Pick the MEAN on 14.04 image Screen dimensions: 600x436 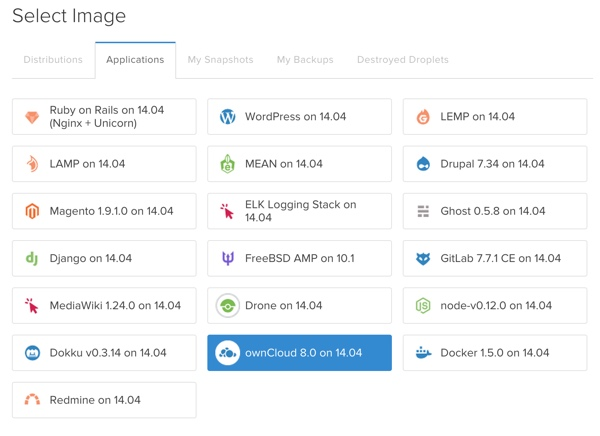pyautogui.click(x=299, y=164)
